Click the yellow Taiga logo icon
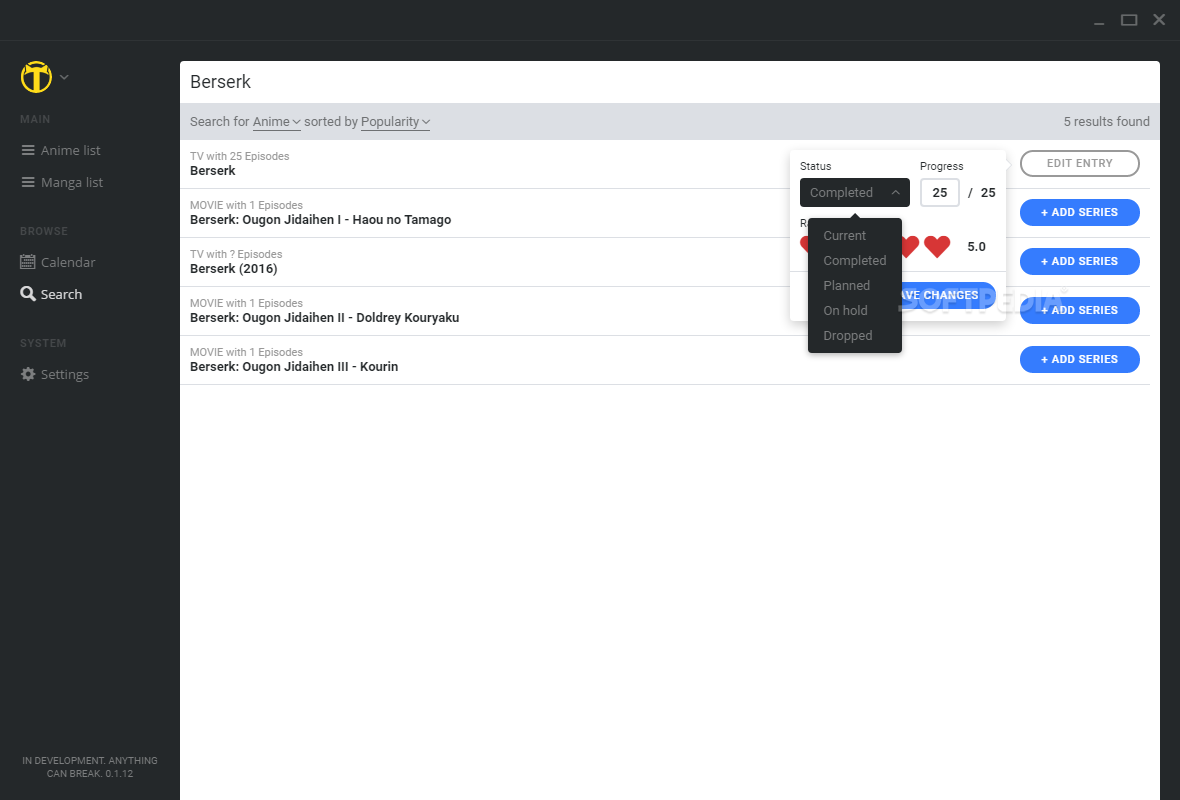 (x=36, y=77)
